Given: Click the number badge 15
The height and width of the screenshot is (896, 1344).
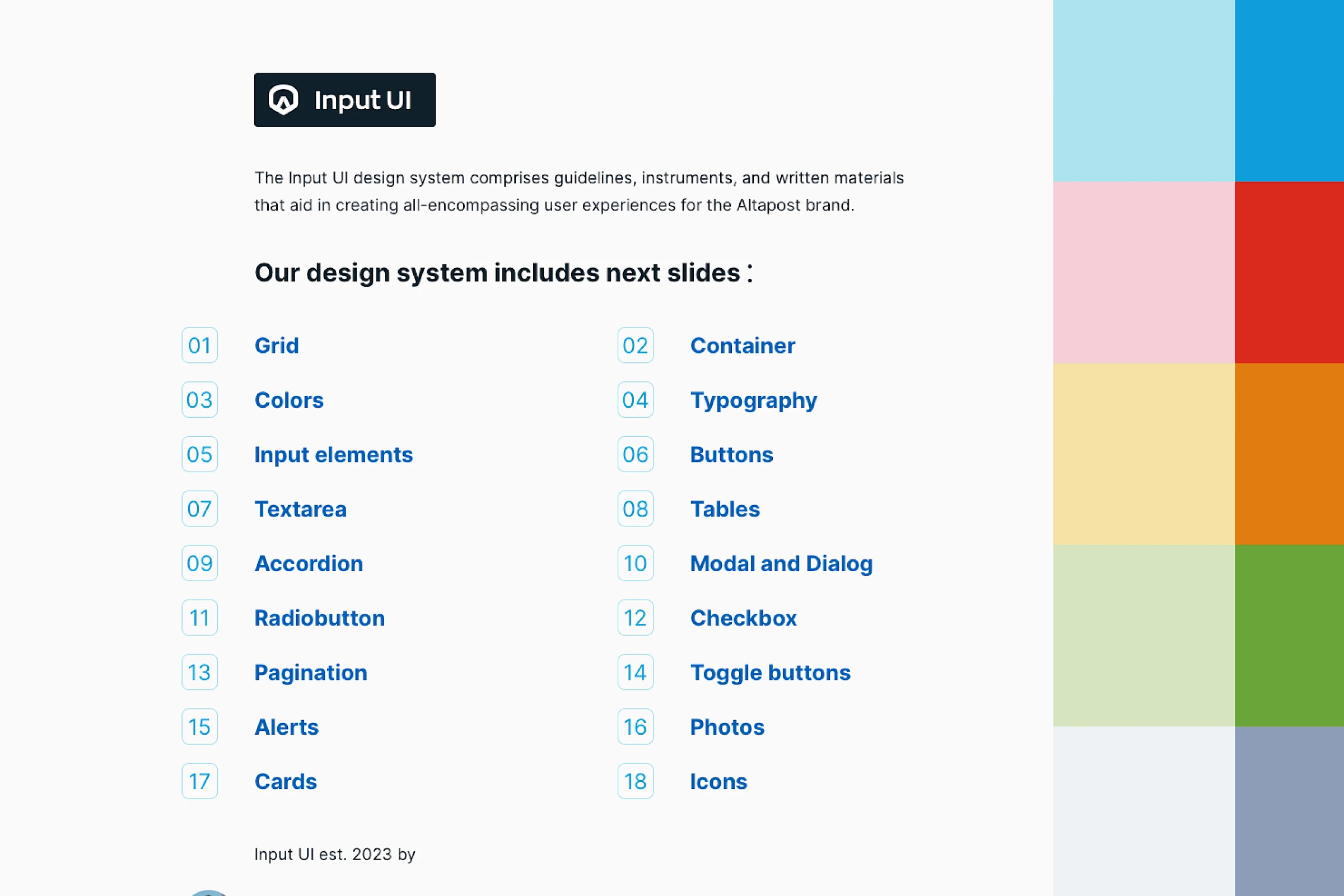Looking at the screenshot, I should tap(199, 726).
